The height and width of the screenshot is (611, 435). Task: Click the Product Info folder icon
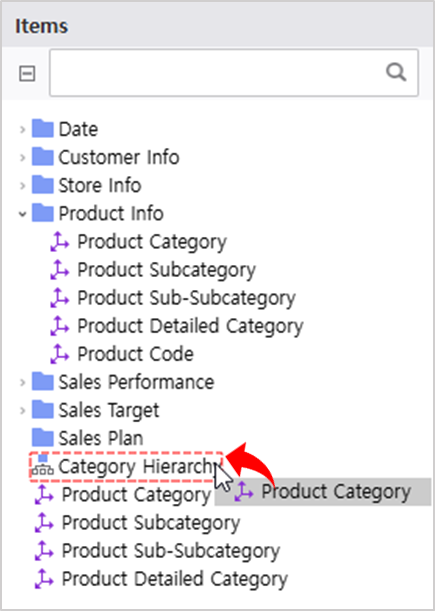coord(42,213)
